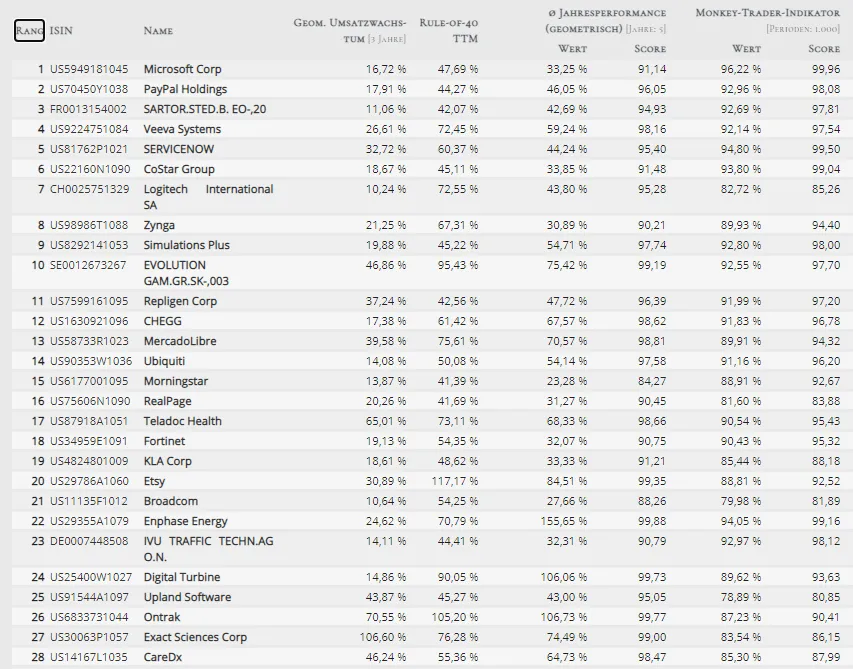Click MercadoLibre performance value 70,57 %
853x669 pixels.
pos(567,341)
